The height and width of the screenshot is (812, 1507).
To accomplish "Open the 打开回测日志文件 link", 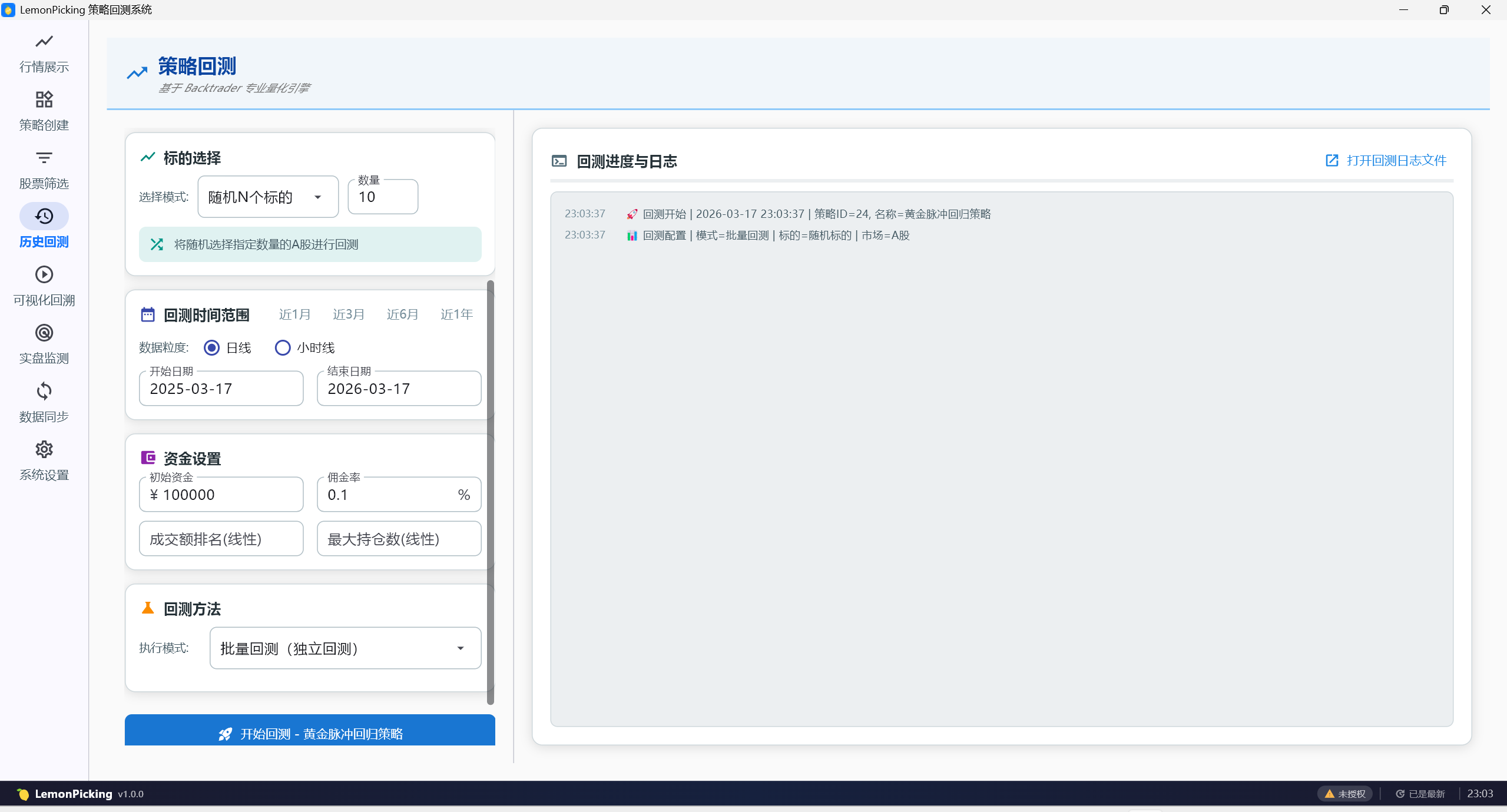I will [1386, 161].
